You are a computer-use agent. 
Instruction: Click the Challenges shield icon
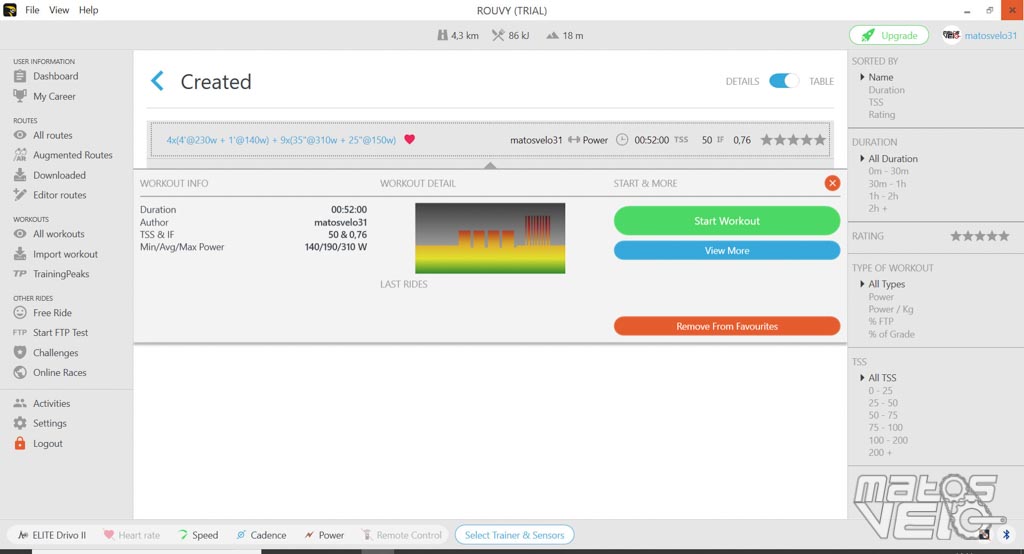click(20, 353)
